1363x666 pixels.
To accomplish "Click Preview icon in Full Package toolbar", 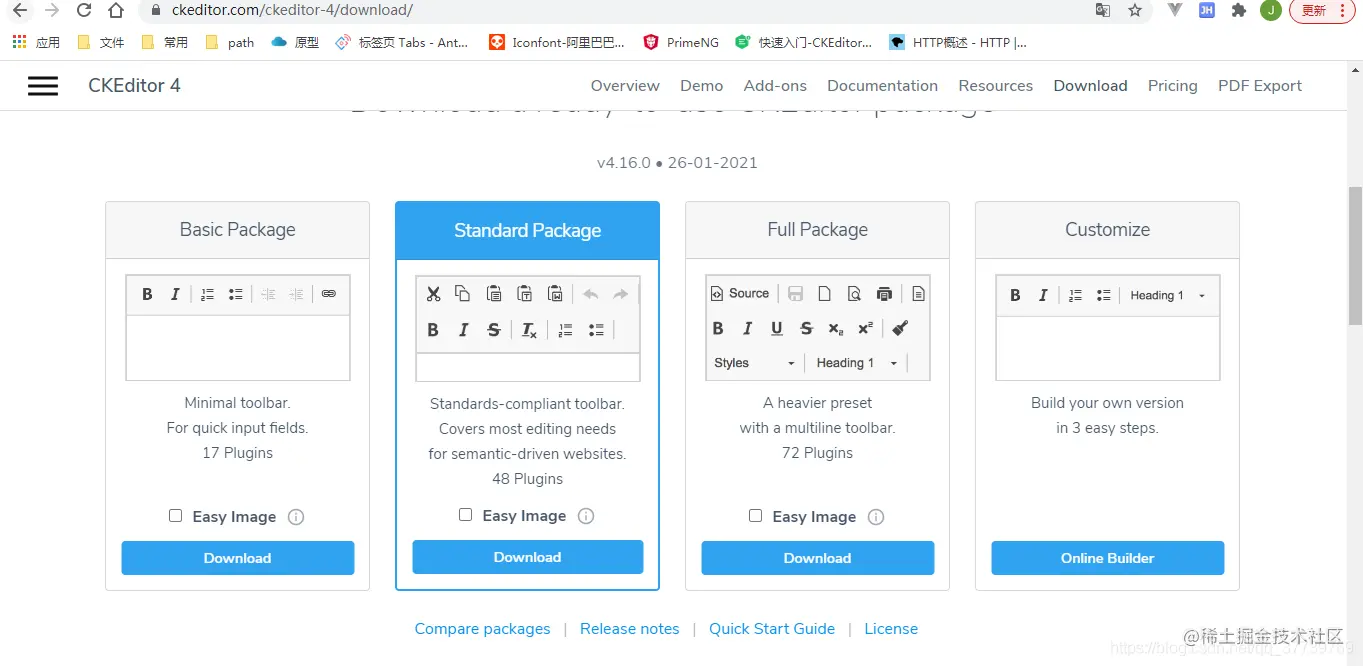I will click(854, 294).
